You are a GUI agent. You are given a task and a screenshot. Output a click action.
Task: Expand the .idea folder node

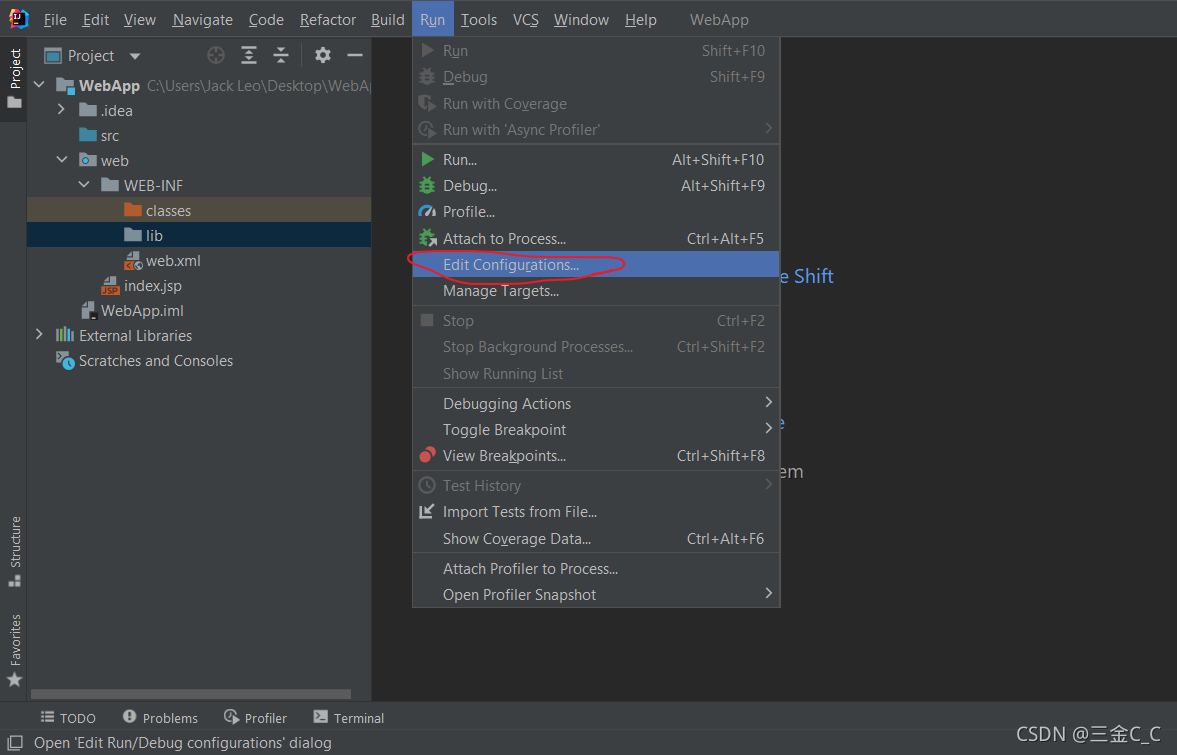tap(62, 110)
